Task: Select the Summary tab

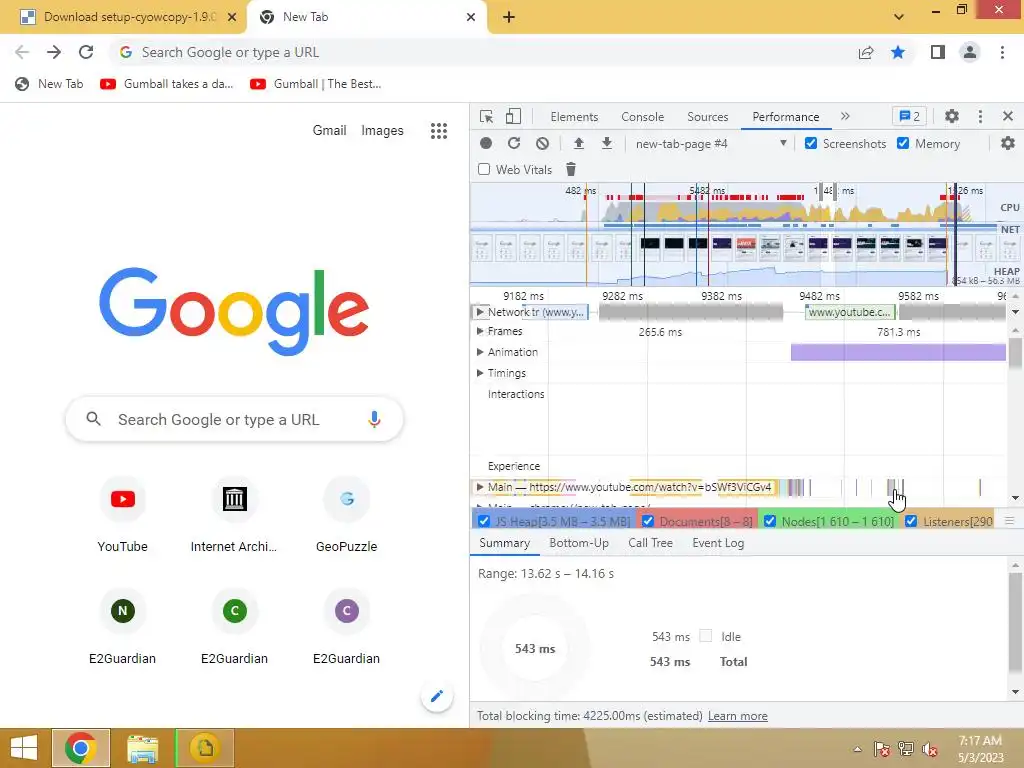Action: (504, 543)
